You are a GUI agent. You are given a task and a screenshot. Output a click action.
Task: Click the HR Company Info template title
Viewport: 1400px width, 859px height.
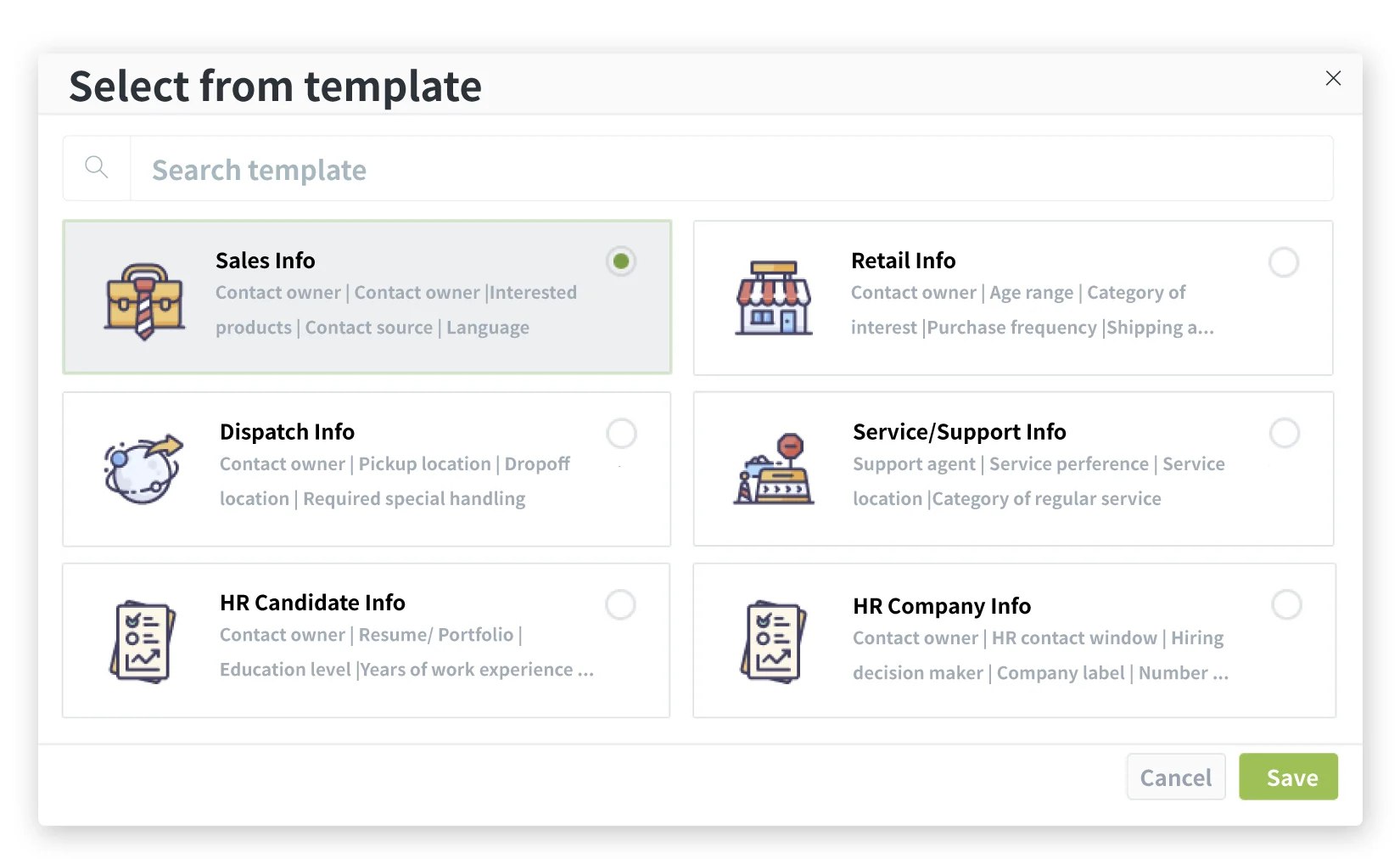coord(941,606)
